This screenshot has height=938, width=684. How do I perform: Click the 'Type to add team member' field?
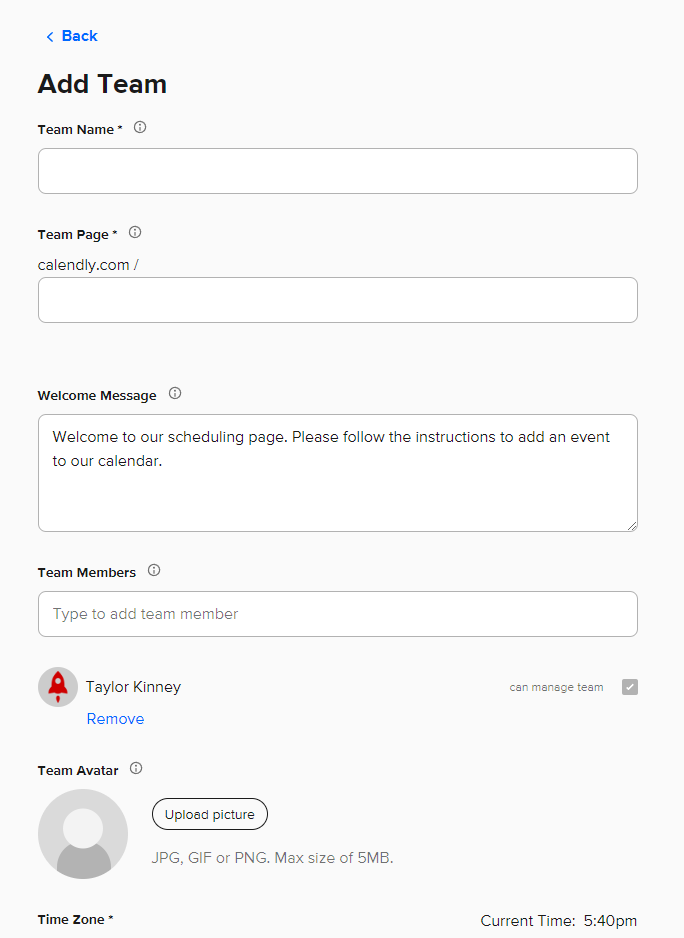pos(337,614)
